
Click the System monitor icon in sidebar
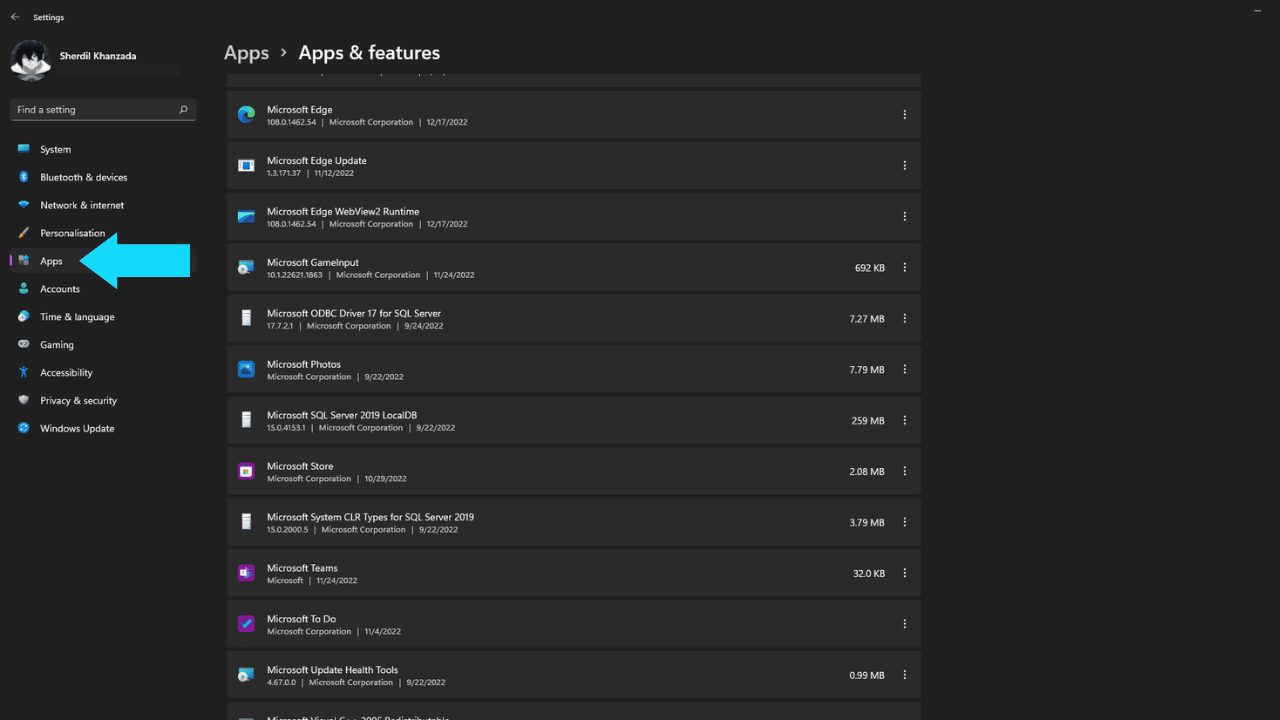coord(23,149)
